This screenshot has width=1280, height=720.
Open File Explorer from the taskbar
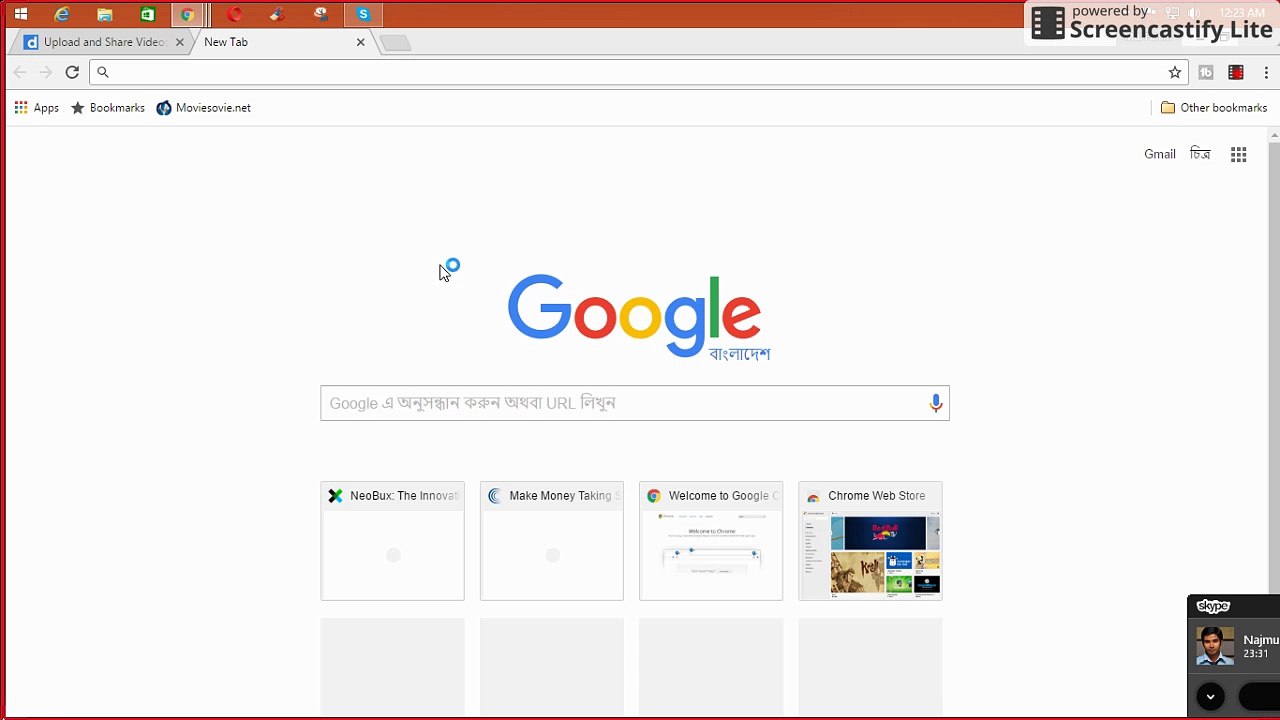tap(105, 15)
